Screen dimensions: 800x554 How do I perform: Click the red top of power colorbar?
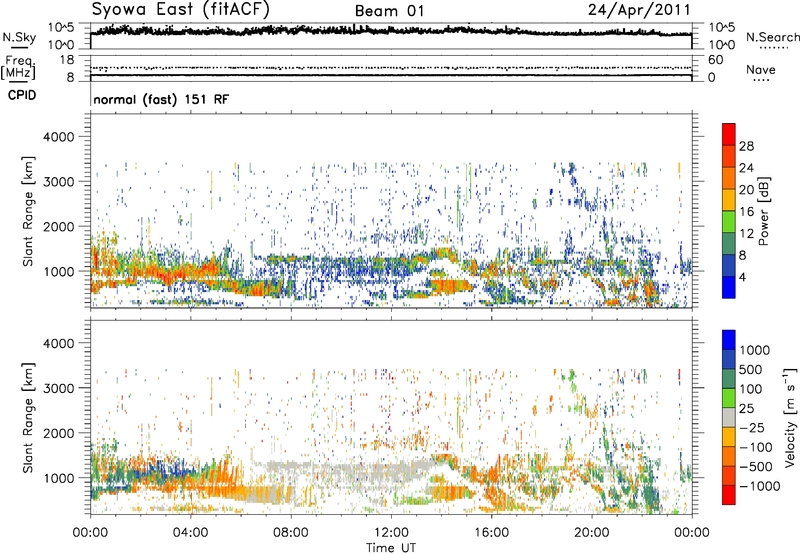click(729, 134)
